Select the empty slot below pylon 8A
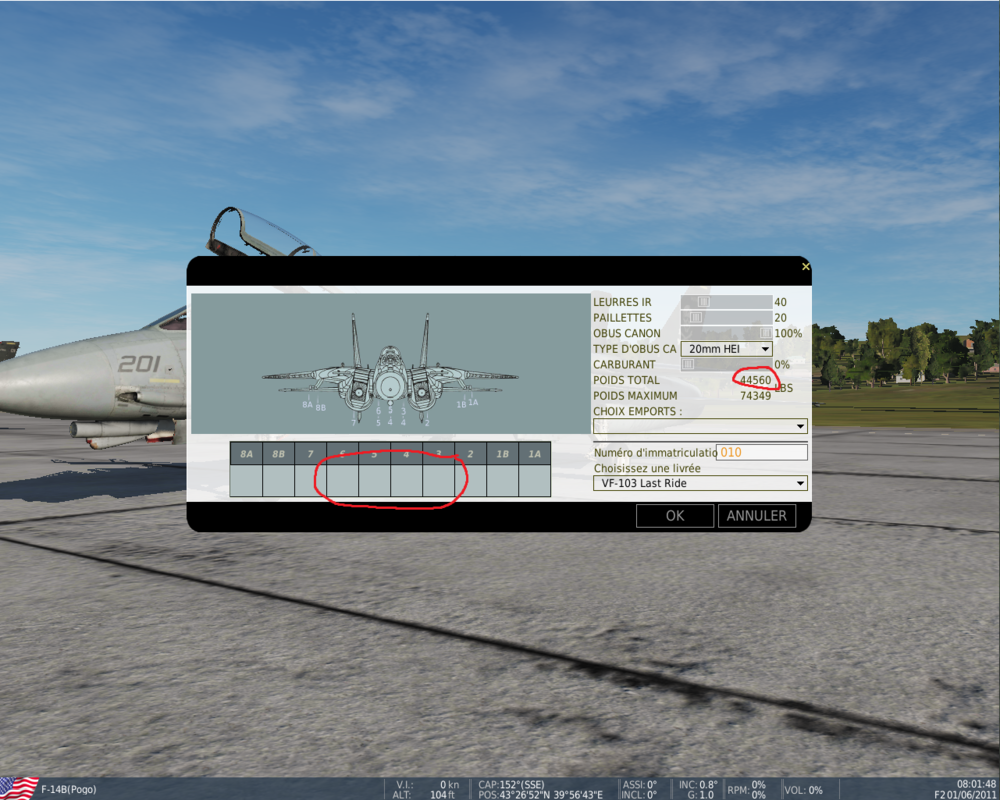The image size is (1000, 800). pyautogui.click(x=246, y=480)
